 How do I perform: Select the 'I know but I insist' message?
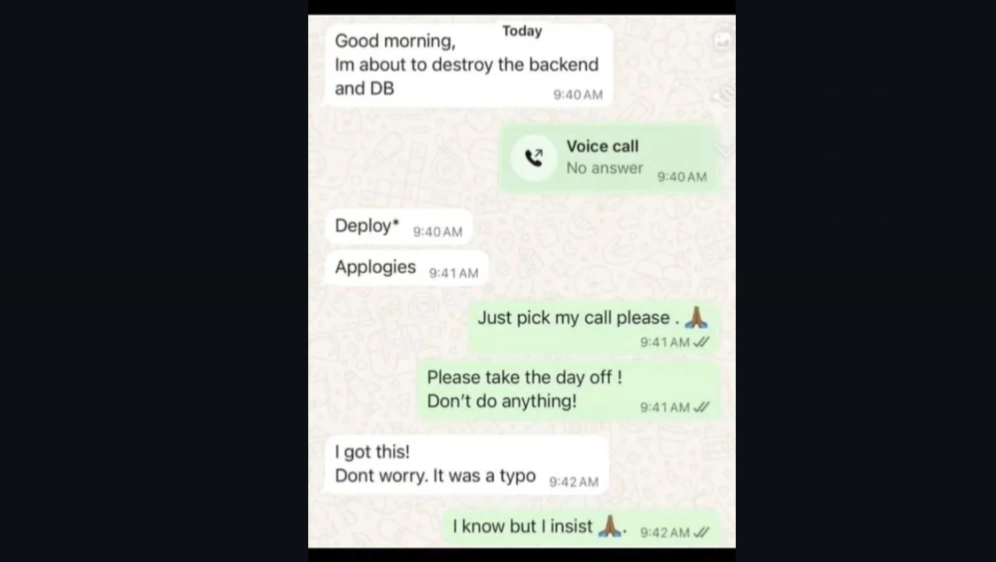(581, 528)
